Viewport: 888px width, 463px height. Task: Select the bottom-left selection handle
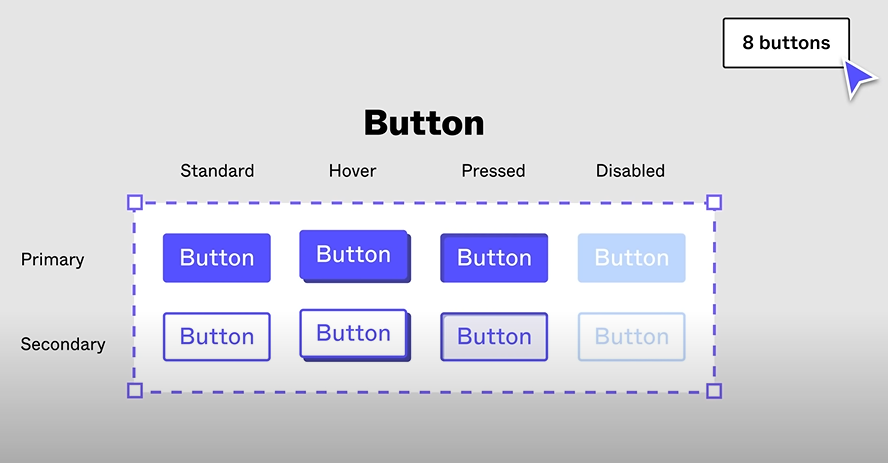coord(135,391)
